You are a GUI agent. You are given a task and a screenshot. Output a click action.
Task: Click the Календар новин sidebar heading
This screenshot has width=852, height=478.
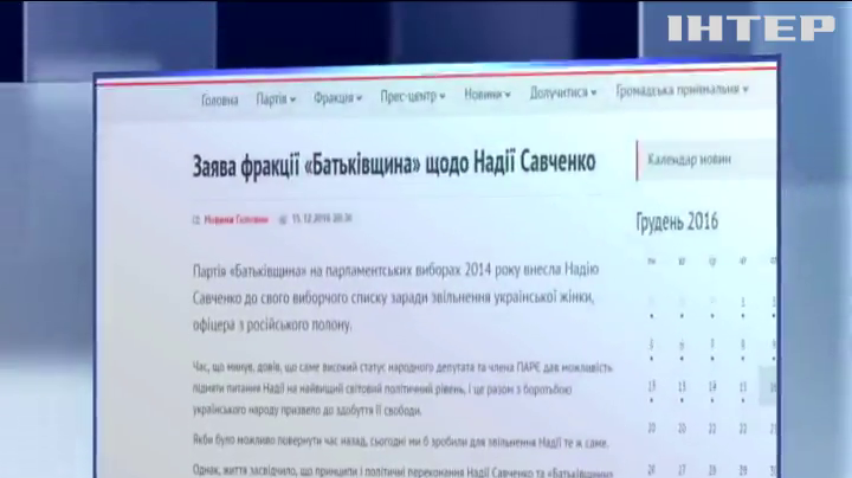click(x=689, y=160)
